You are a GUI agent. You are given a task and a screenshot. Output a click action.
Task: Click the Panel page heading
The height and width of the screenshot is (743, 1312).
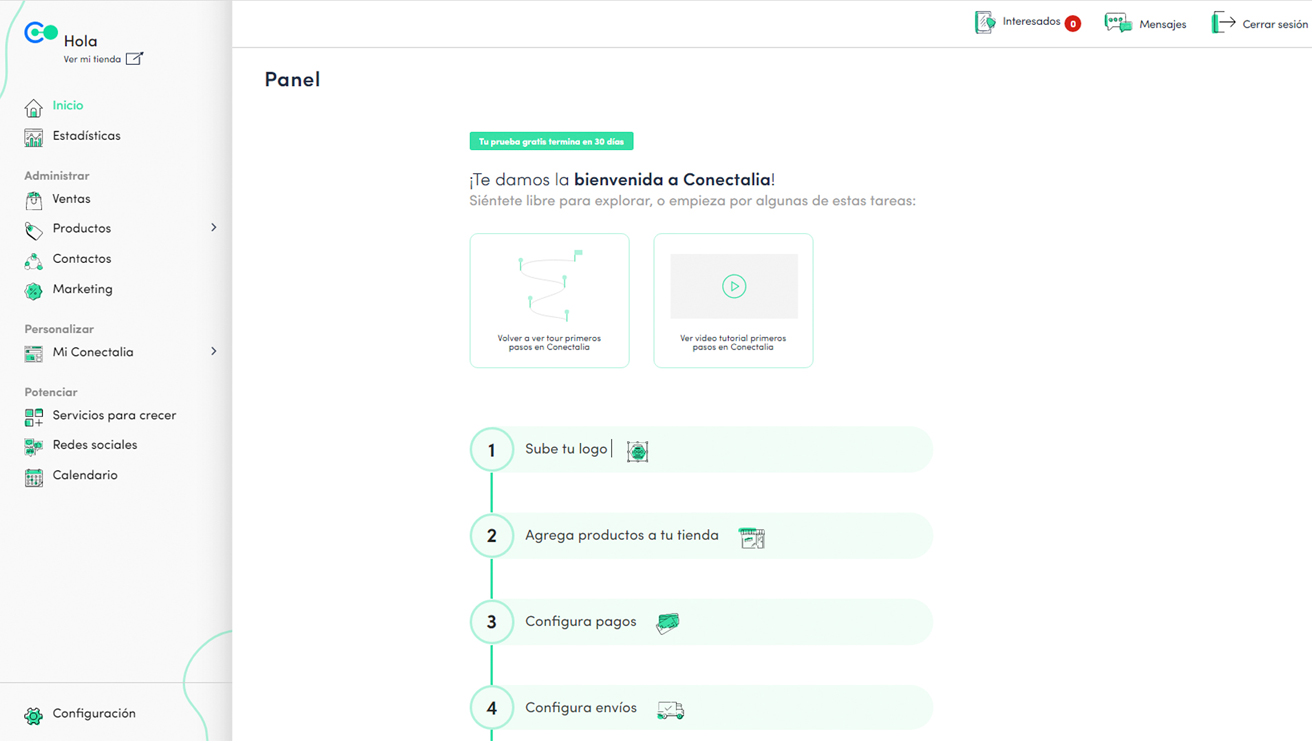click(292, 79)
